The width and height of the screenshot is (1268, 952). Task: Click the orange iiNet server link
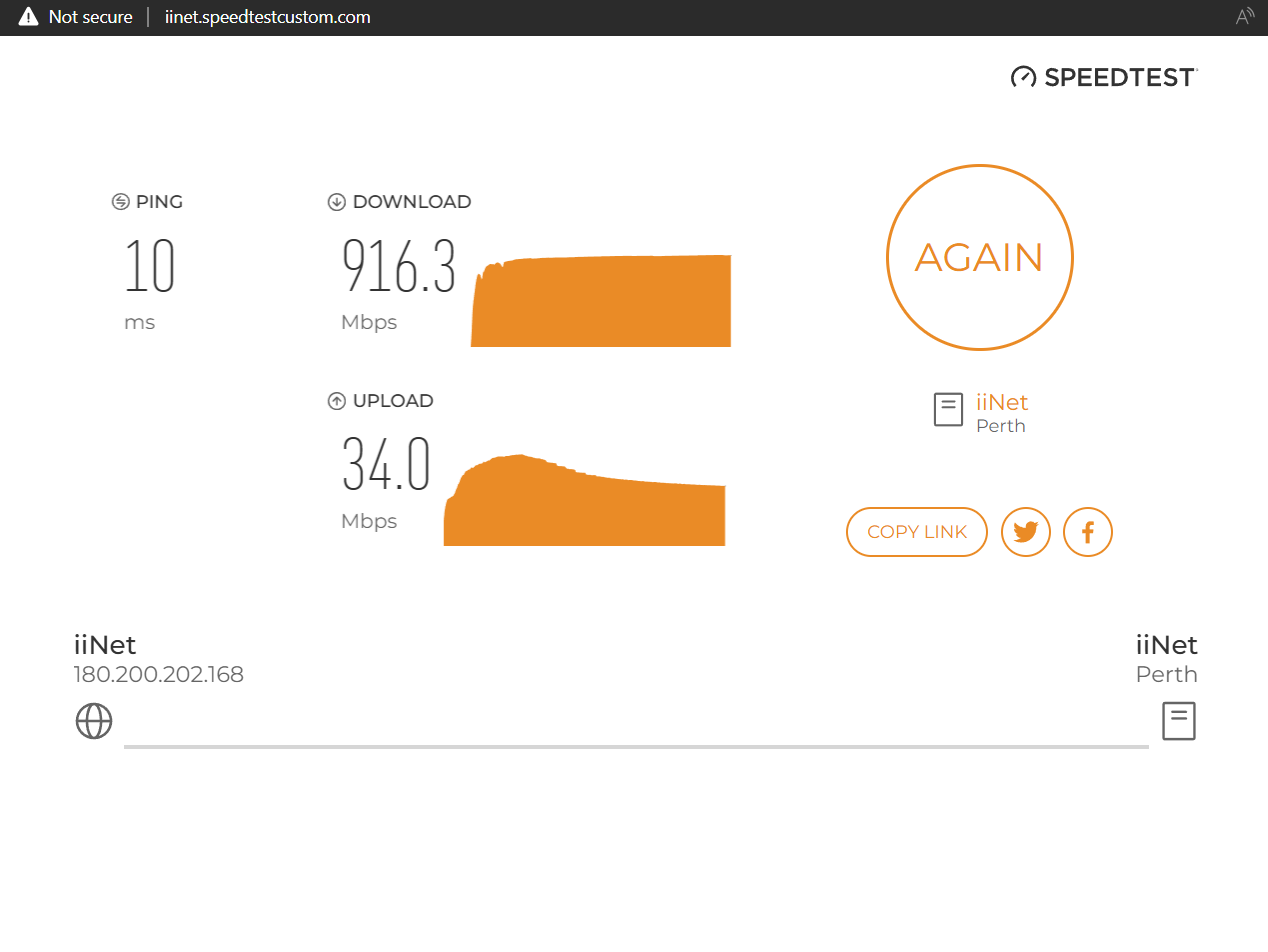[1002, 402]
